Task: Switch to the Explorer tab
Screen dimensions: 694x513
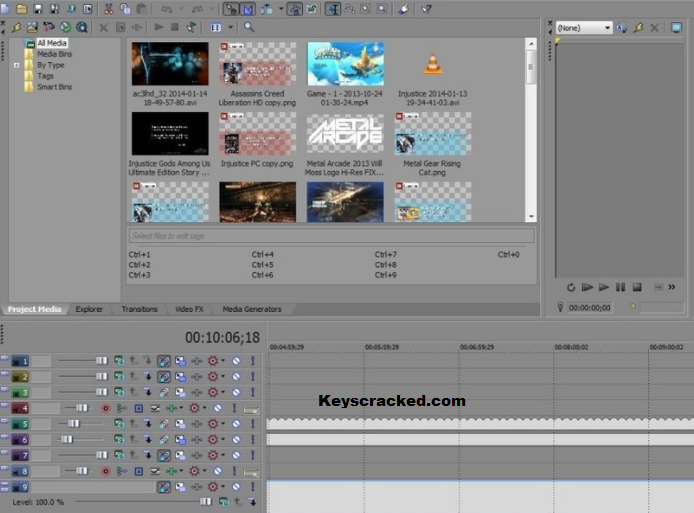Action: [x=89, y=309]
